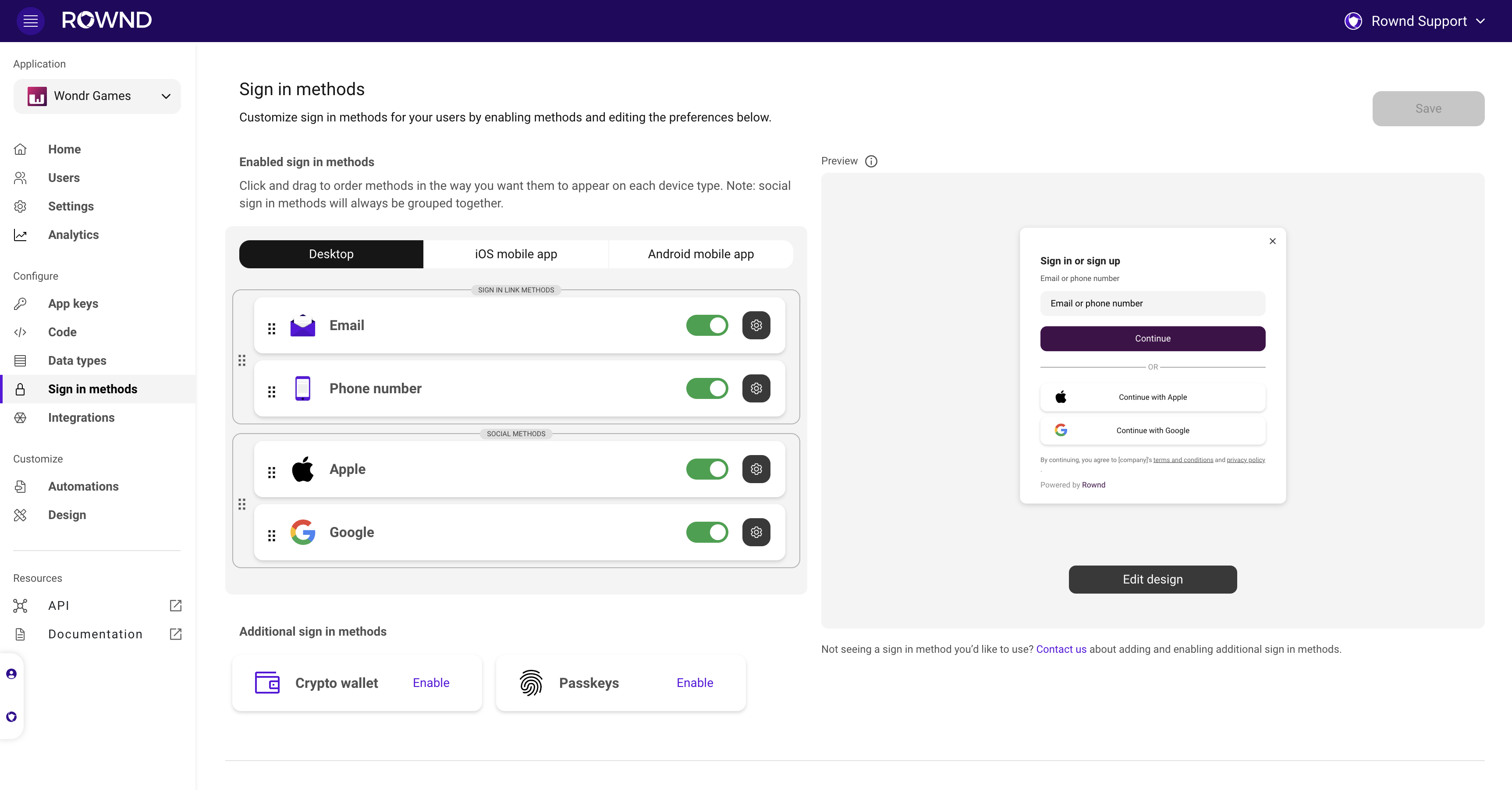The width and height of the screenshot is (1512, 790).
Task: Click the Integrations sidebar icon
Action: click(x=21, y=418)
